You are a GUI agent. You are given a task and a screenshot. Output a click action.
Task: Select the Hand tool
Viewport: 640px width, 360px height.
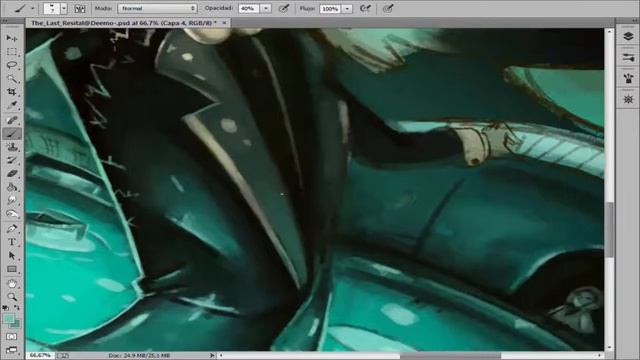click(11, 283)
